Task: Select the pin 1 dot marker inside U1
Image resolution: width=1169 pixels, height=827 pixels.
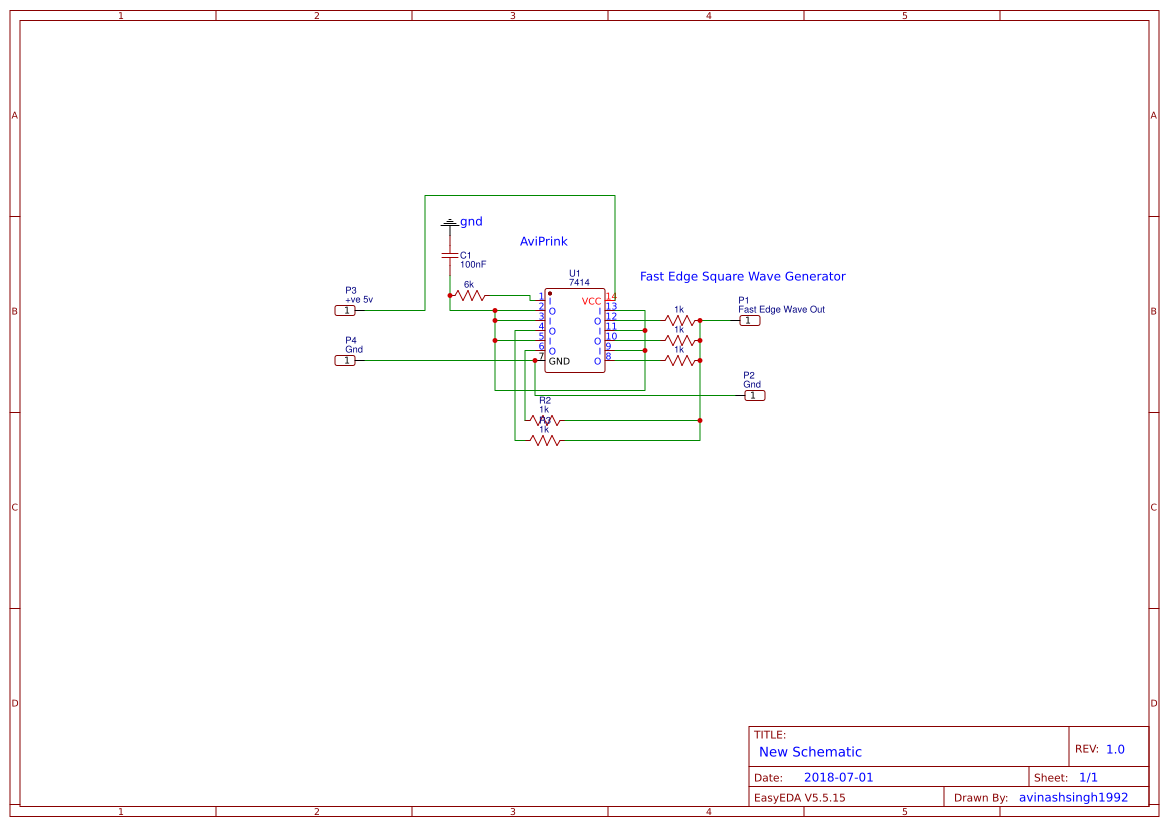Action: 550,294
